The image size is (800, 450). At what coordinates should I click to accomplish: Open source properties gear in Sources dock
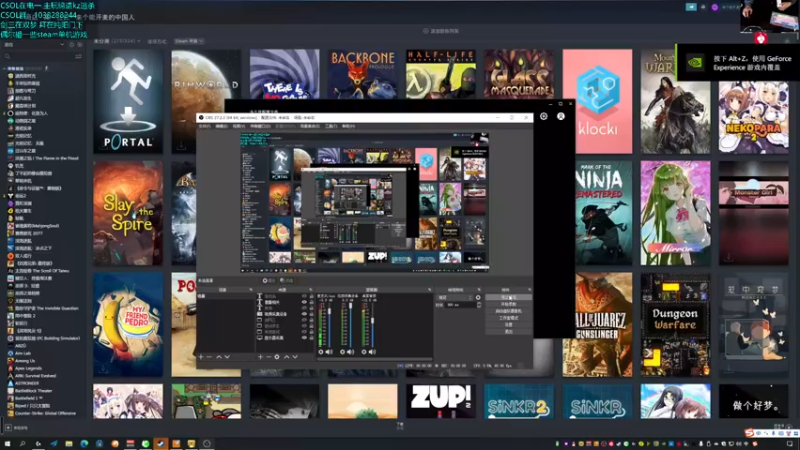(277, 357)
